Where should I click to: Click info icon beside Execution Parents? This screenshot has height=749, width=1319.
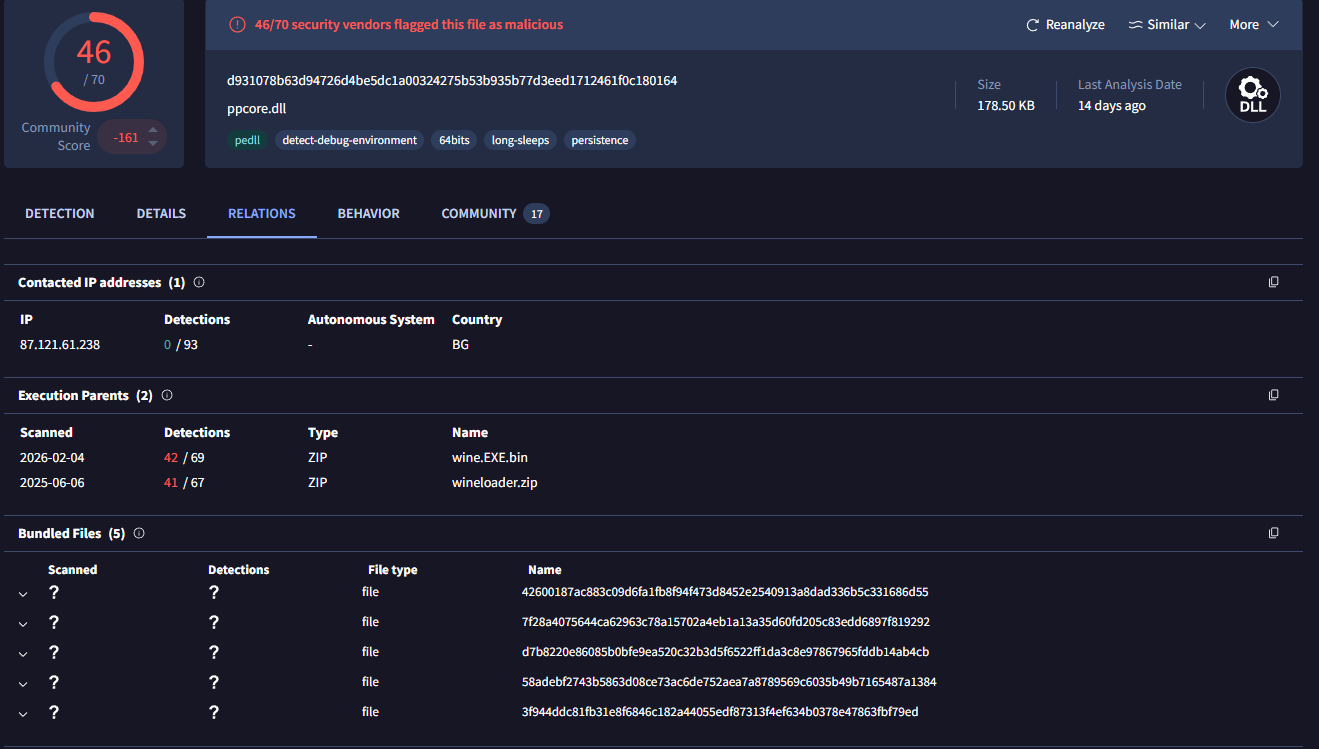pyautogui.click(x=167, y=396)
